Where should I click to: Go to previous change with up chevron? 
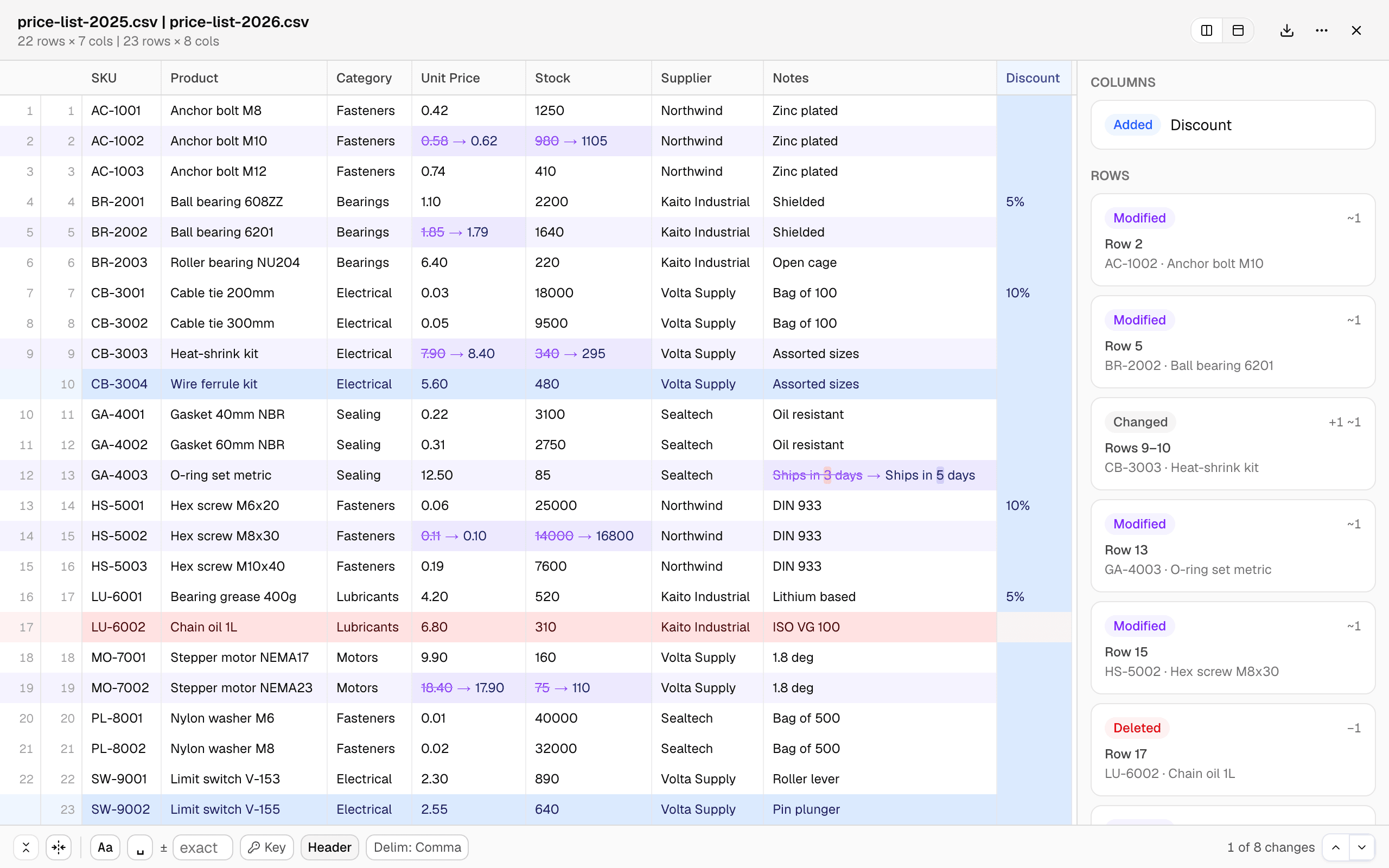tap(1336, 847)
